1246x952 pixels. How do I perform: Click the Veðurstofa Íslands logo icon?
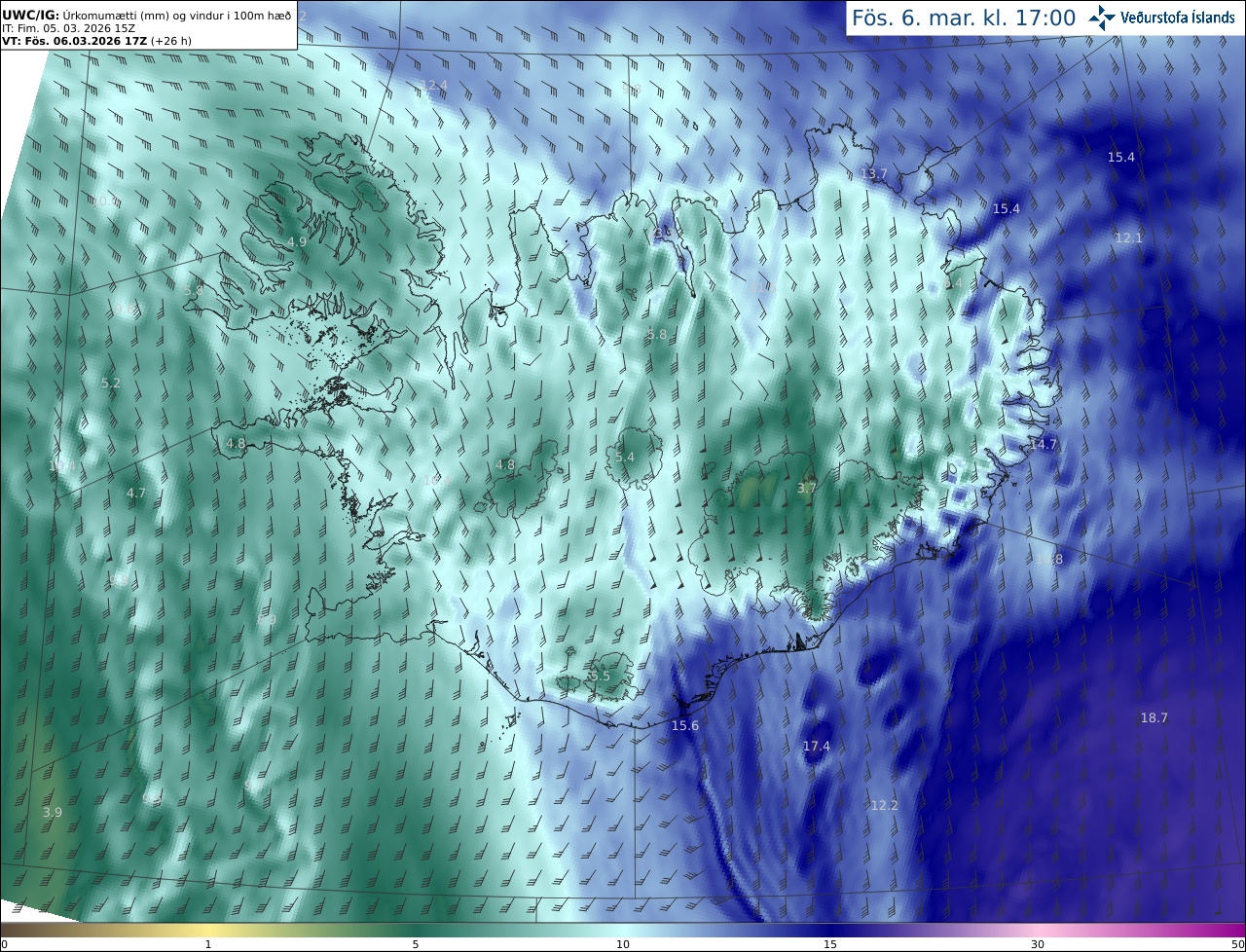tap(1103, 18)
